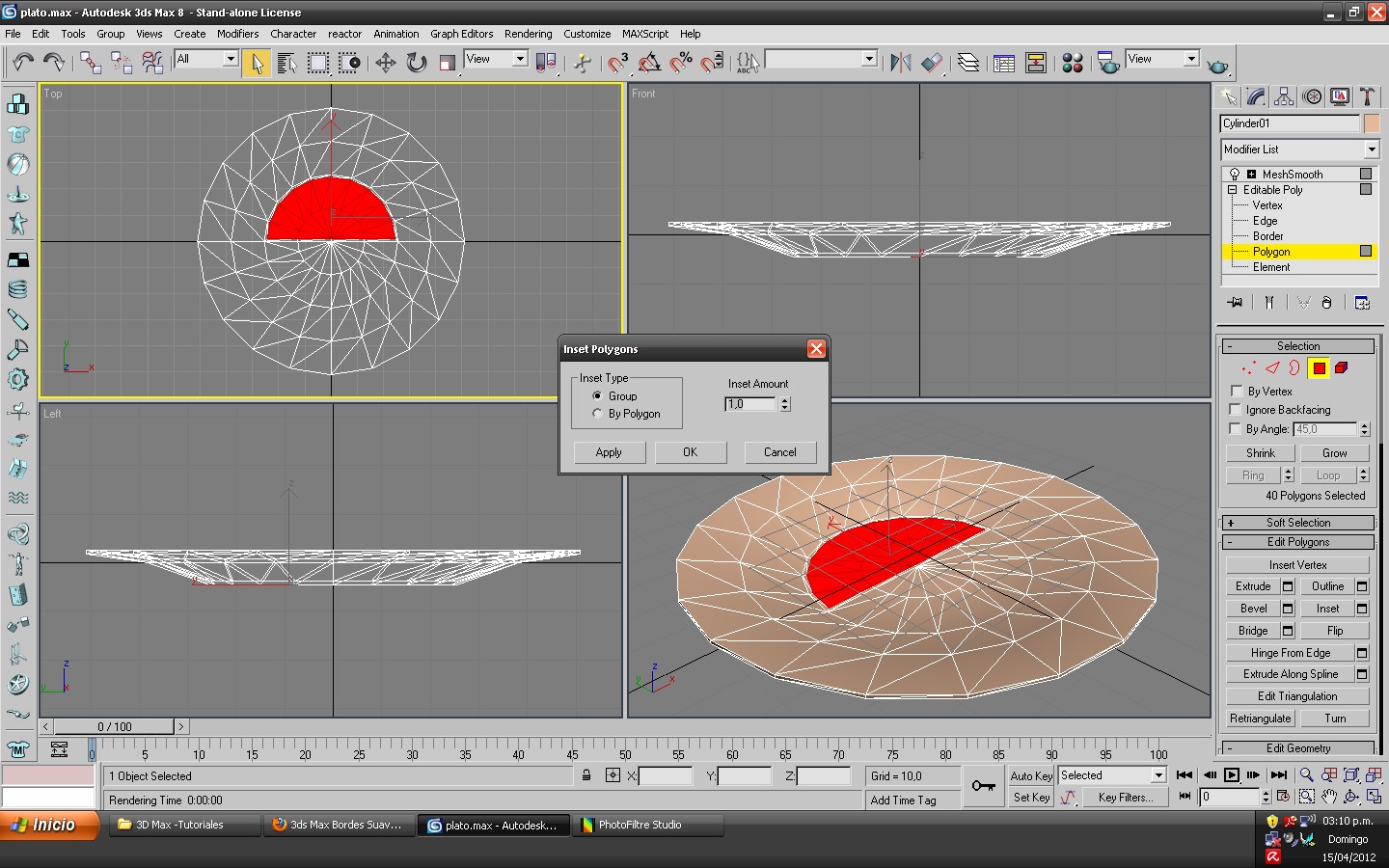The height and width of the screenshot is (868, 1389).
Task: Click the Grow selection button
Action: click(1335, 453)
